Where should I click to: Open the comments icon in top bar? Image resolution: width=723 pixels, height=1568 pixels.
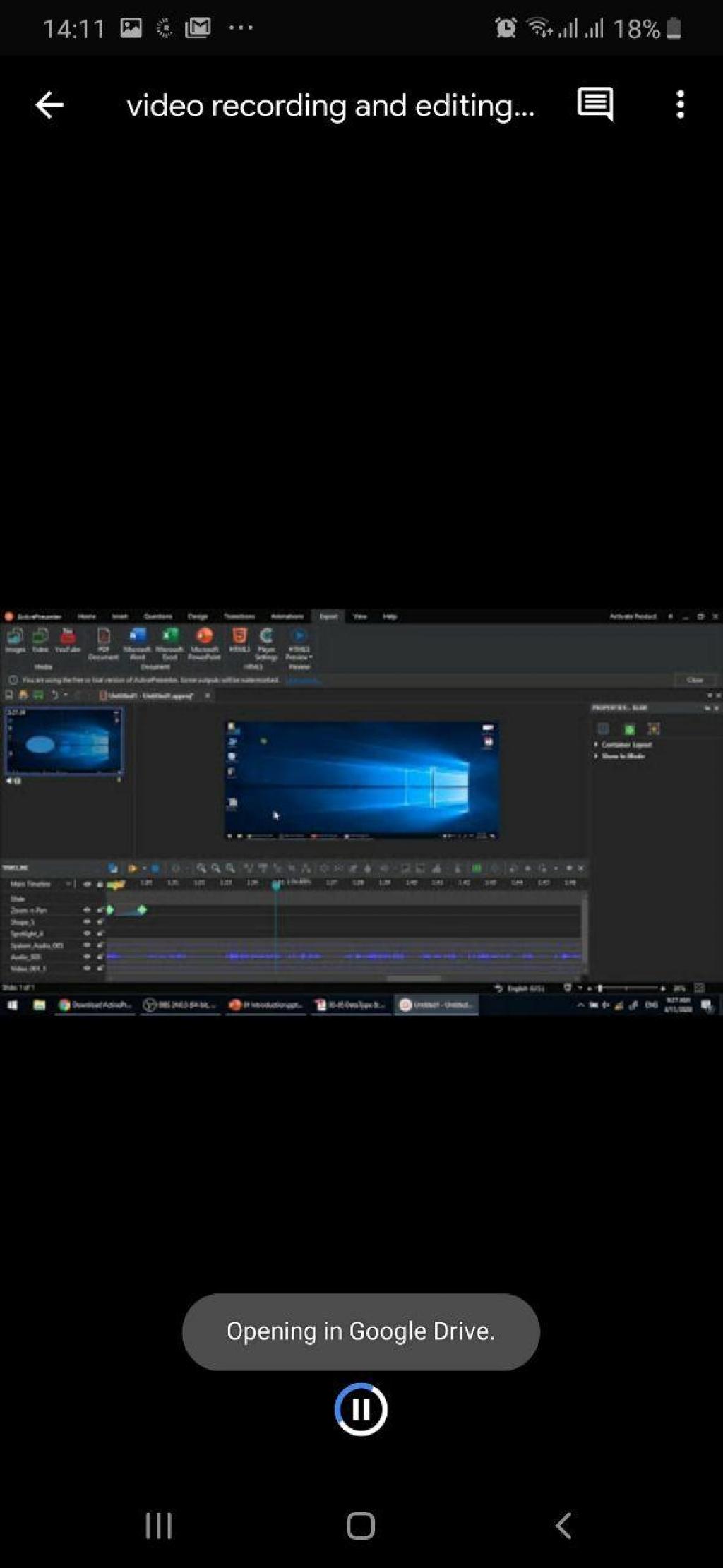pos(594,104)
